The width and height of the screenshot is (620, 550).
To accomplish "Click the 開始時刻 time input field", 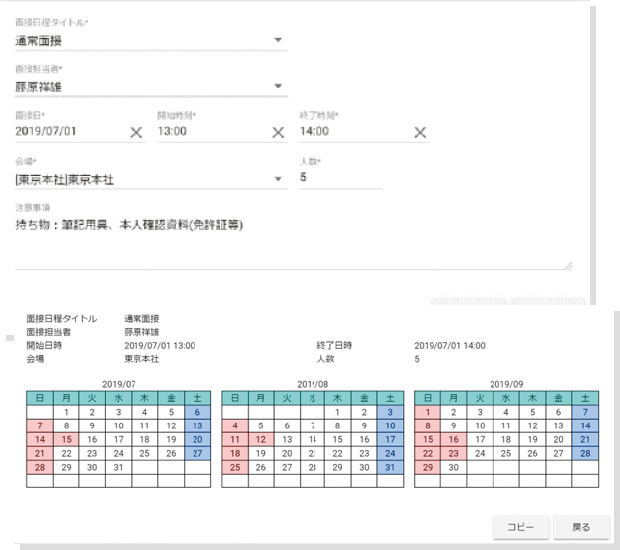I will [x=210, y=132].
